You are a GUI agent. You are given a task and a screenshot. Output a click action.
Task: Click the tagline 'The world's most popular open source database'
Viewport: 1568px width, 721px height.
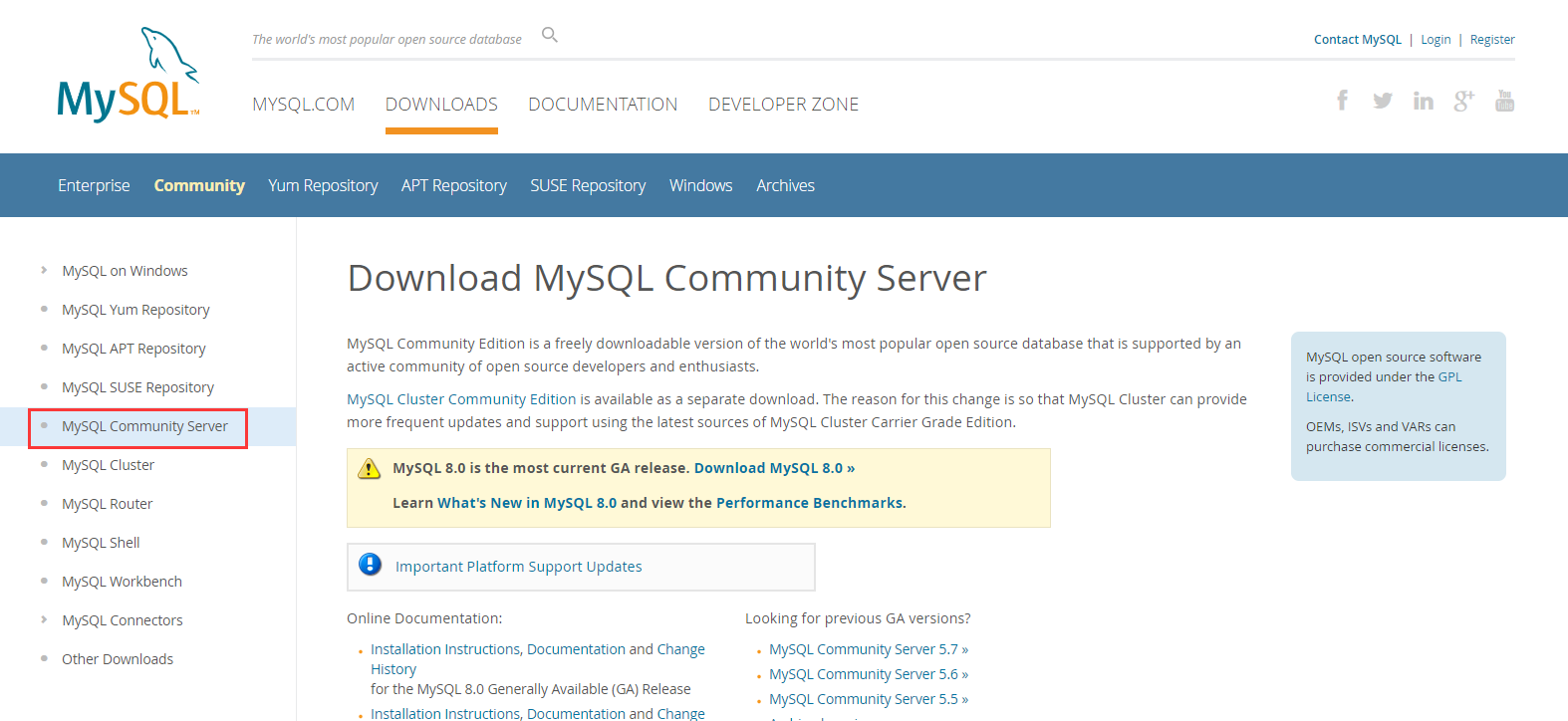[387, 40]
